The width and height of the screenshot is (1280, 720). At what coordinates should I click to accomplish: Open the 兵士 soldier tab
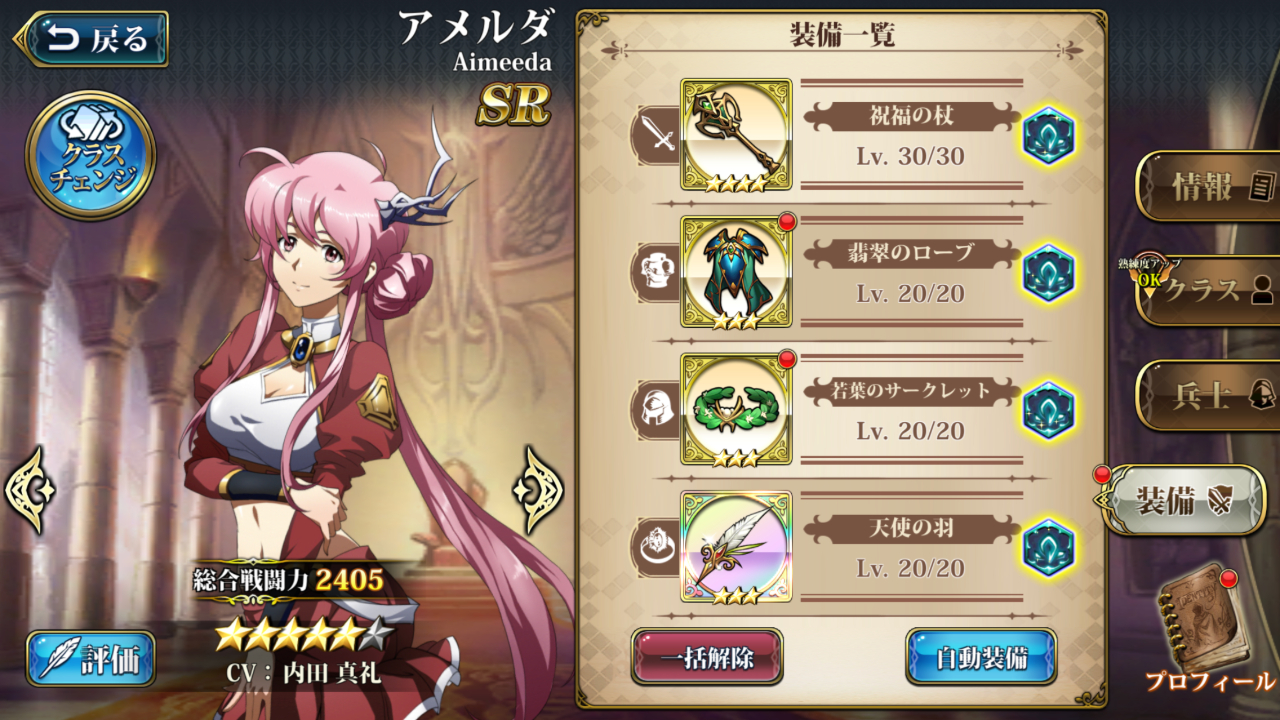pyautogui.click(x=1208, y=395)
